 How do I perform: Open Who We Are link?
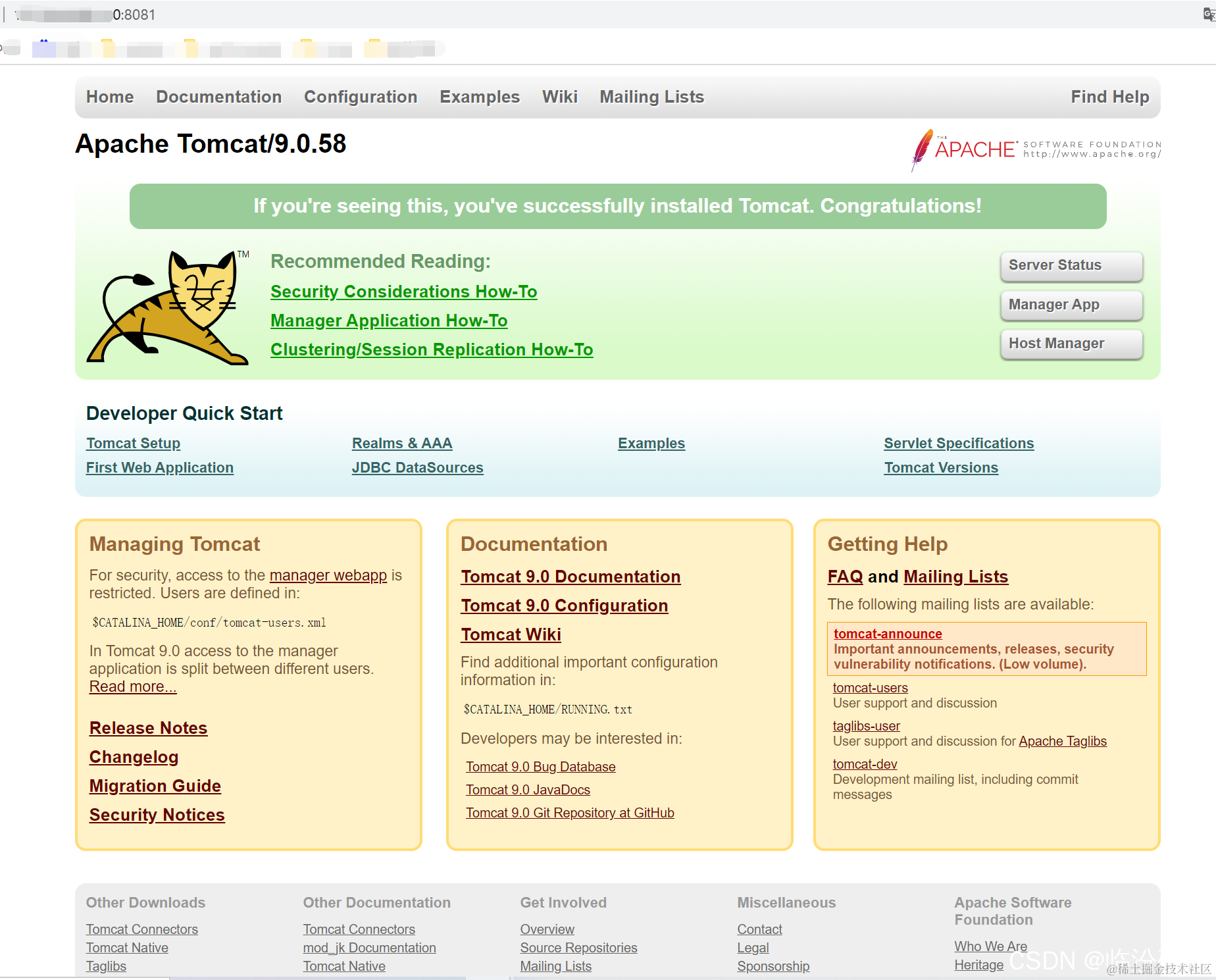pyautogui.click(x=990, y=946)
